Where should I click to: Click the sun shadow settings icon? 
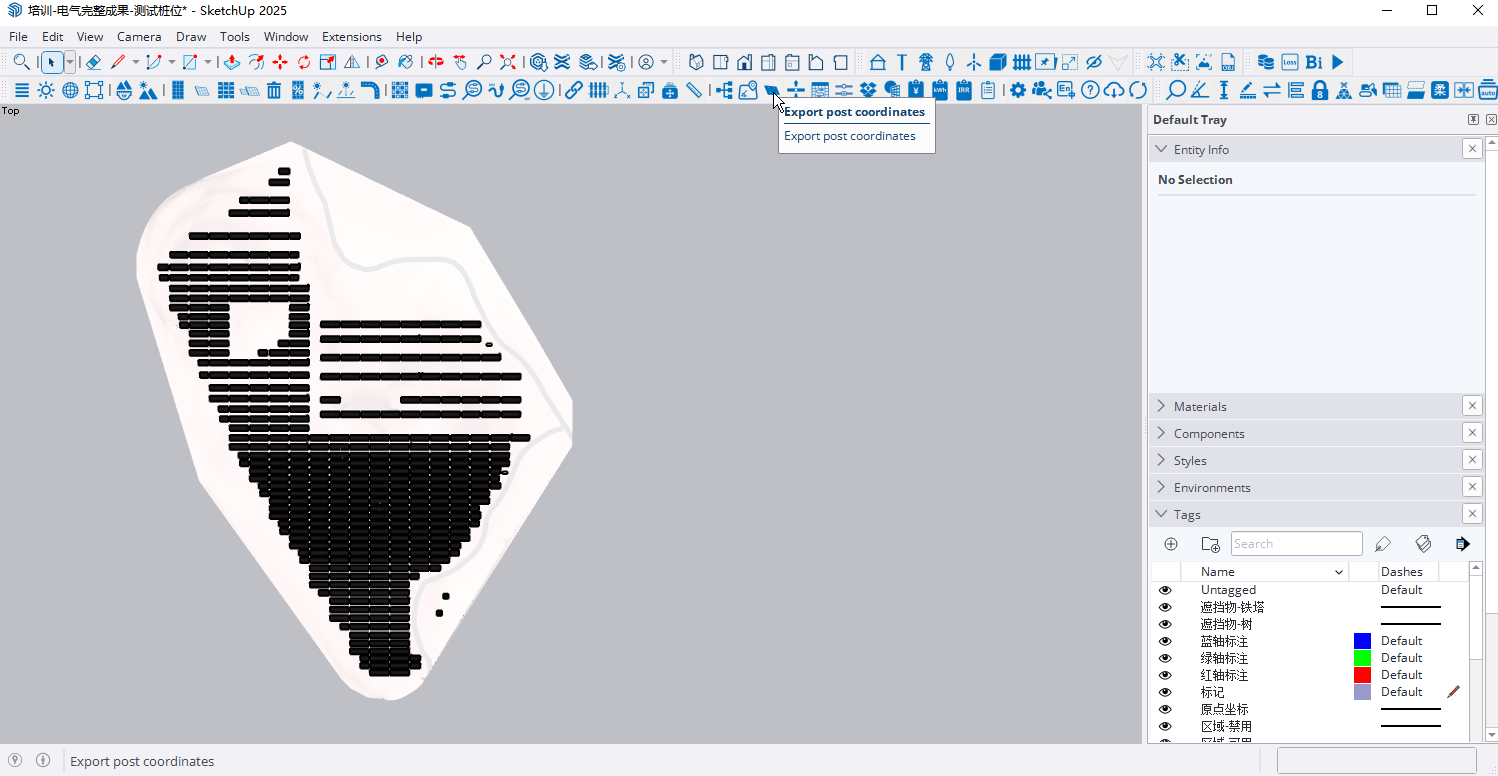pos(46,90)
